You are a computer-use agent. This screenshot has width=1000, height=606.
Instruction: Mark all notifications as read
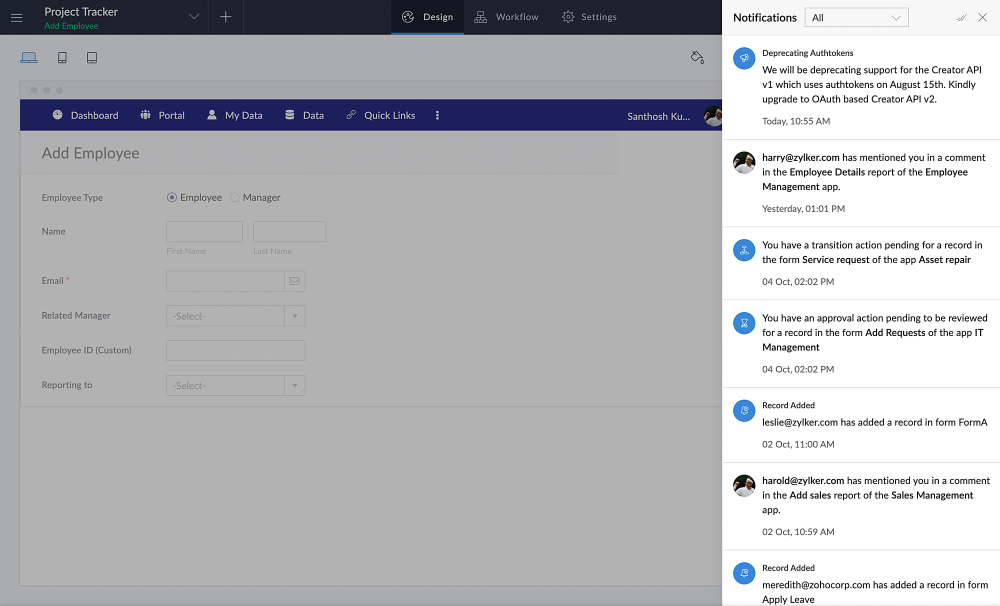pos(961,18)
